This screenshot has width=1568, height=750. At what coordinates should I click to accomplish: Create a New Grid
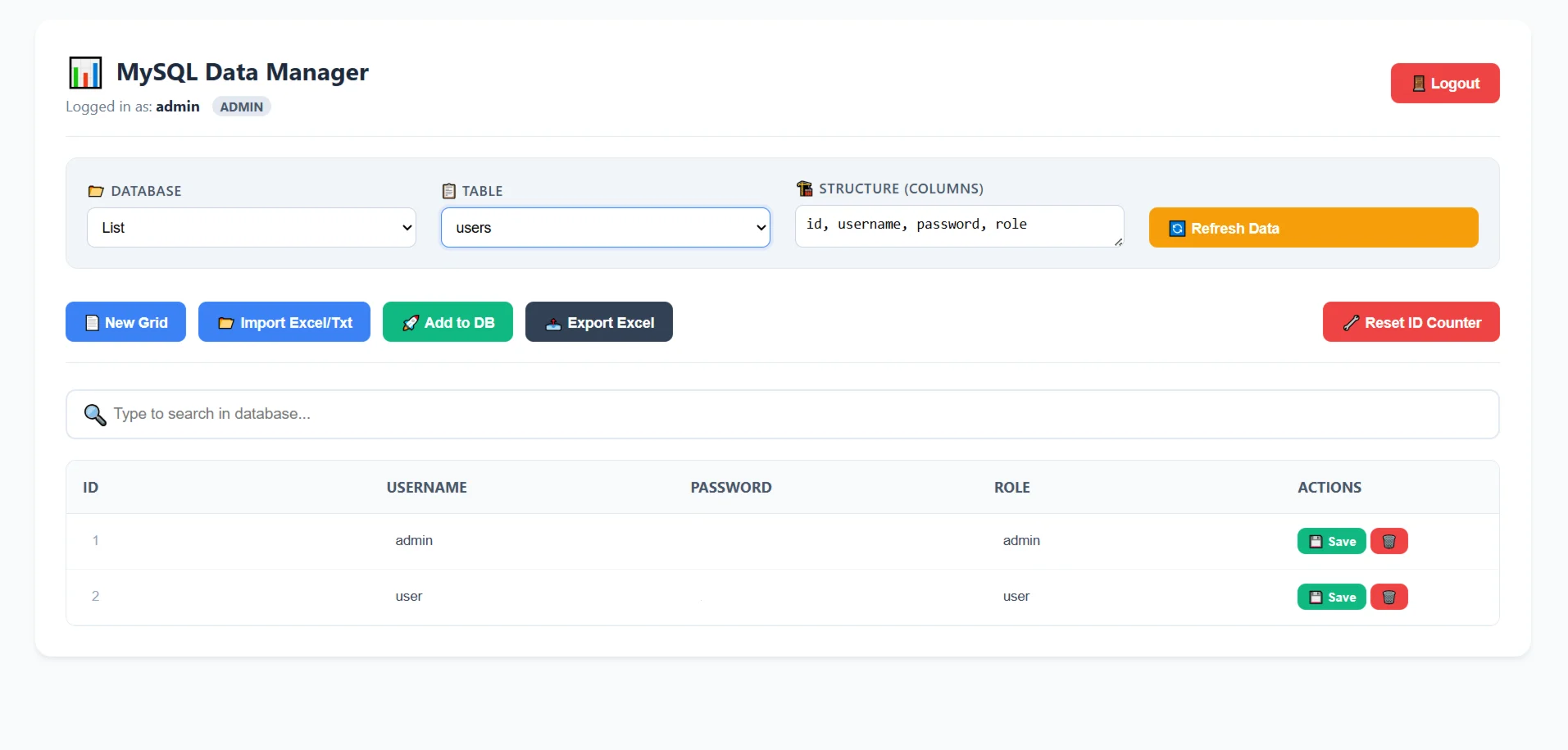(x=125, y=322)
